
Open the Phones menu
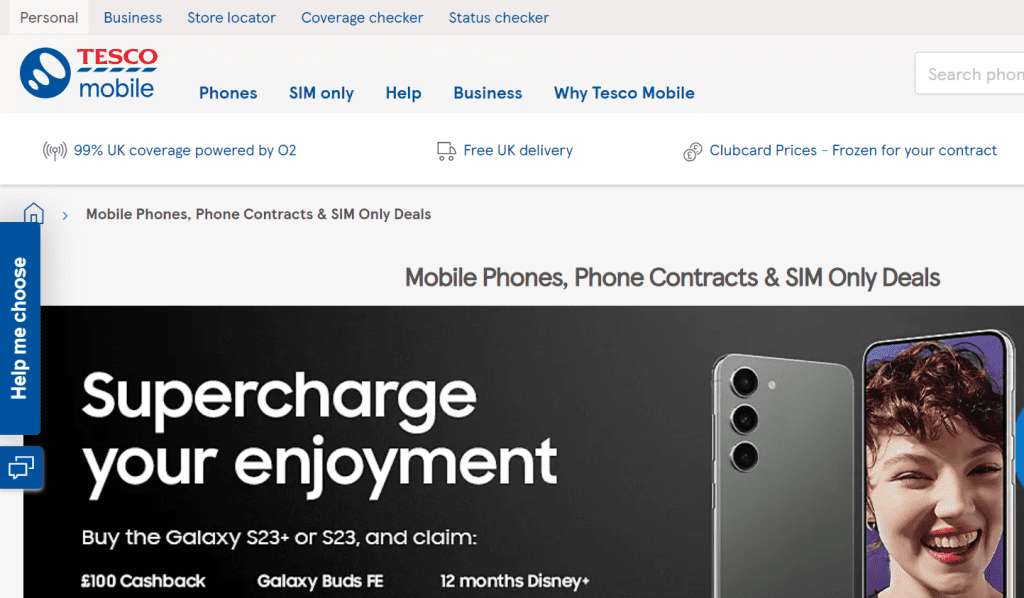tap(228, 93)
